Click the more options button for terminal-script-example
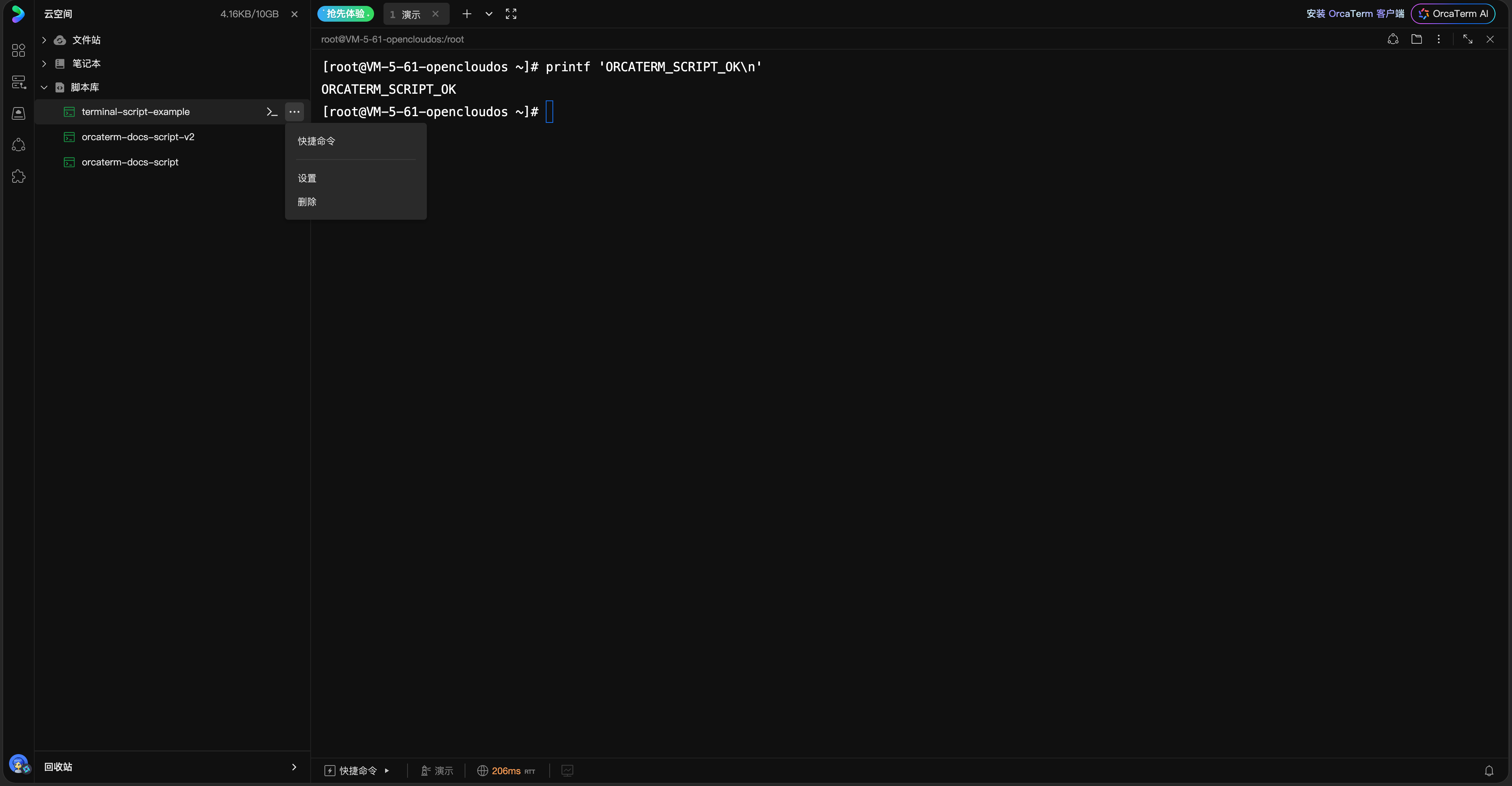This screenshot has width=1512, height=786. point(294,111)
